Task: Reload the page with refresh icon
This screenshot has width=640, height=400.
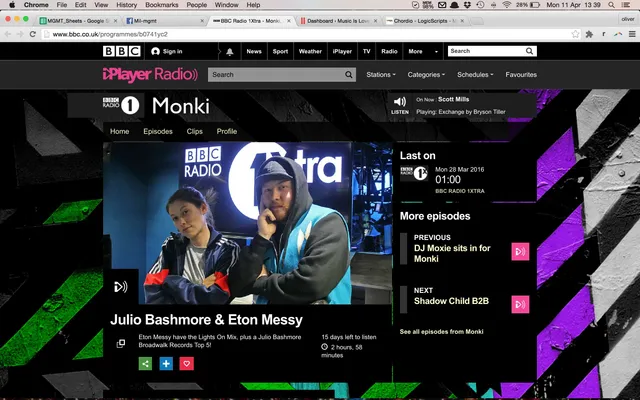Action: coord(33,34)
